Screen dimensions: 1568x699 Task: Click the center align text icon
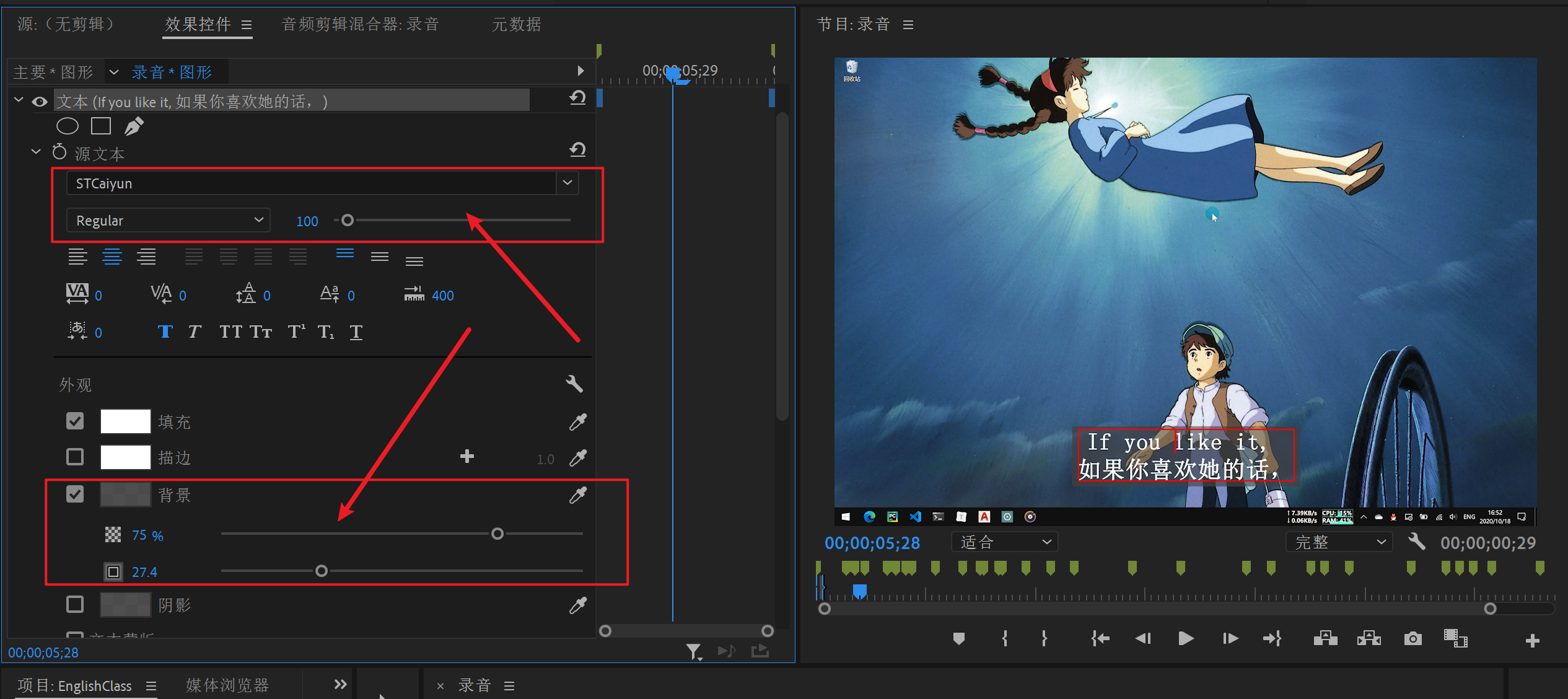[x=112, y=257]
